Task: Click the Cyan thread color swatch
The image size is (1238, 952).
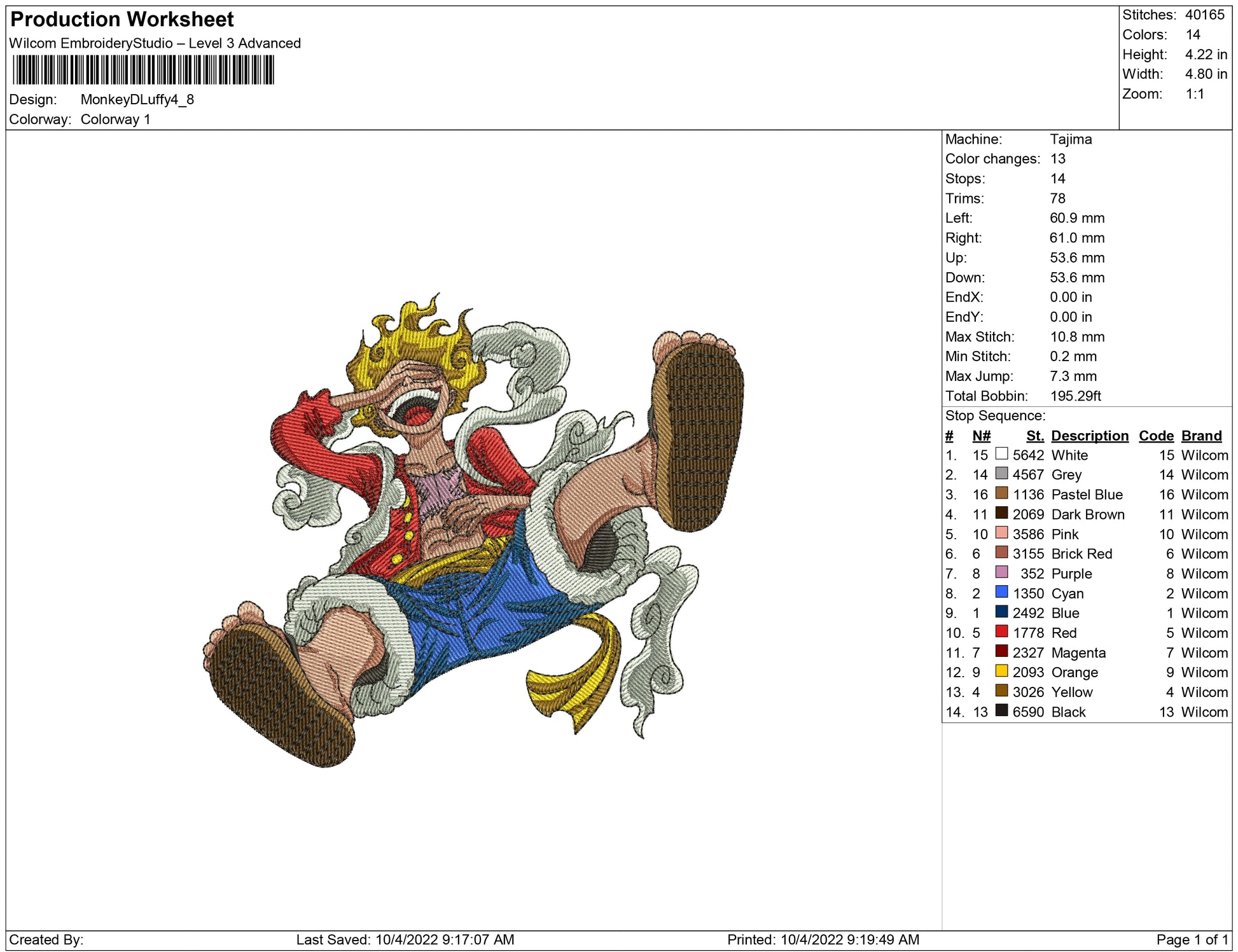Action: (1001, 592)
